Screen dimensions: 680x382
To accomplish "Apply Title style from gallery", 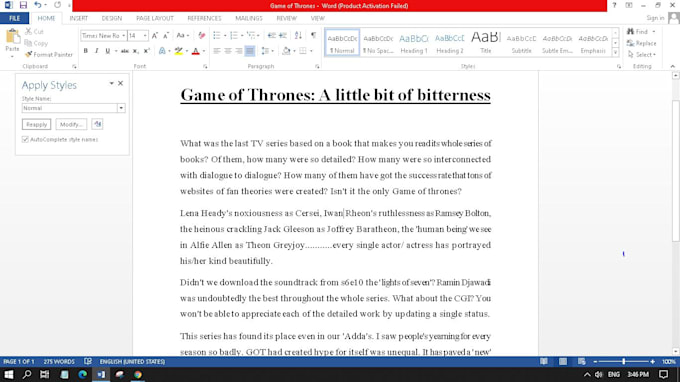I will [x=486, y=42].
